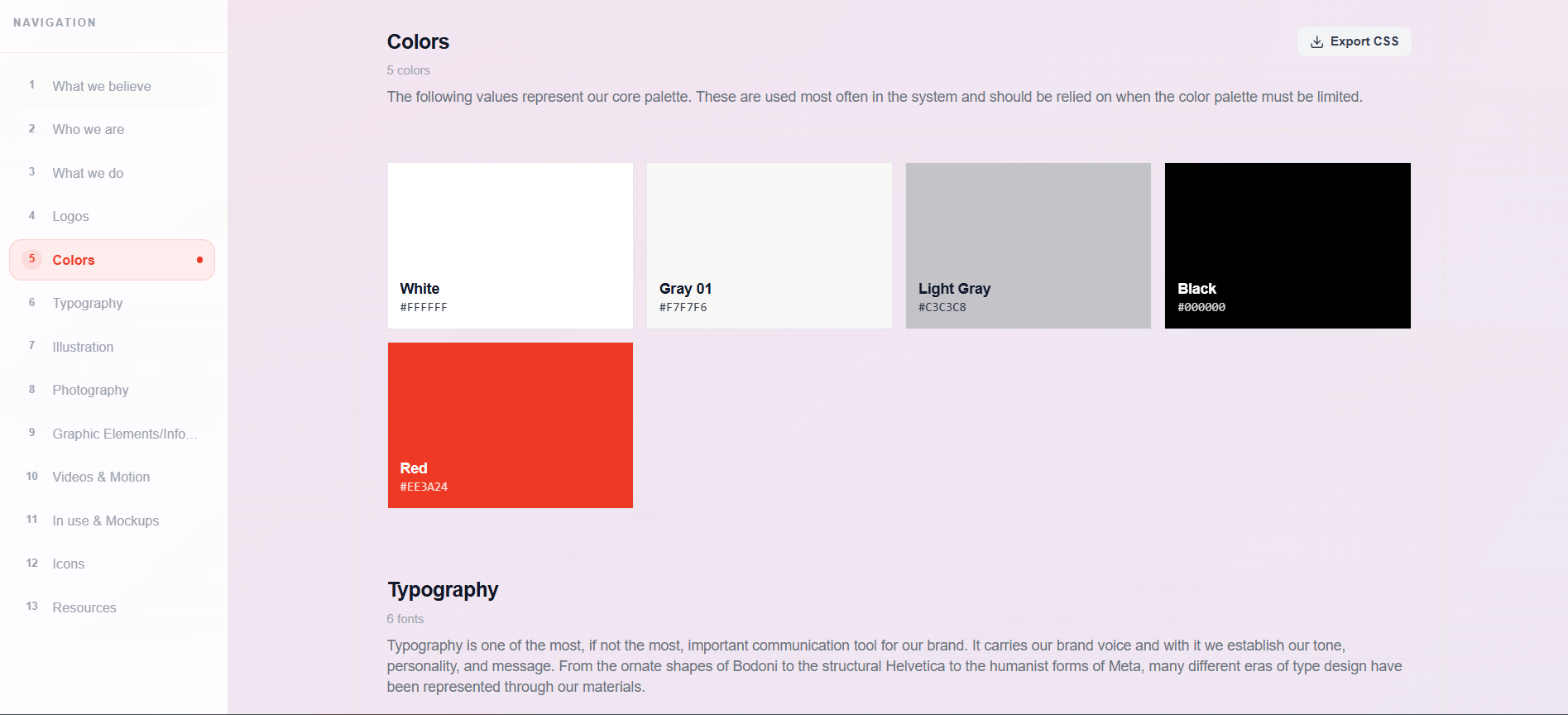Select the White #FFFFFF color swatch
1568x715 pixels.
pyautogui.click(x=510, y=246)
